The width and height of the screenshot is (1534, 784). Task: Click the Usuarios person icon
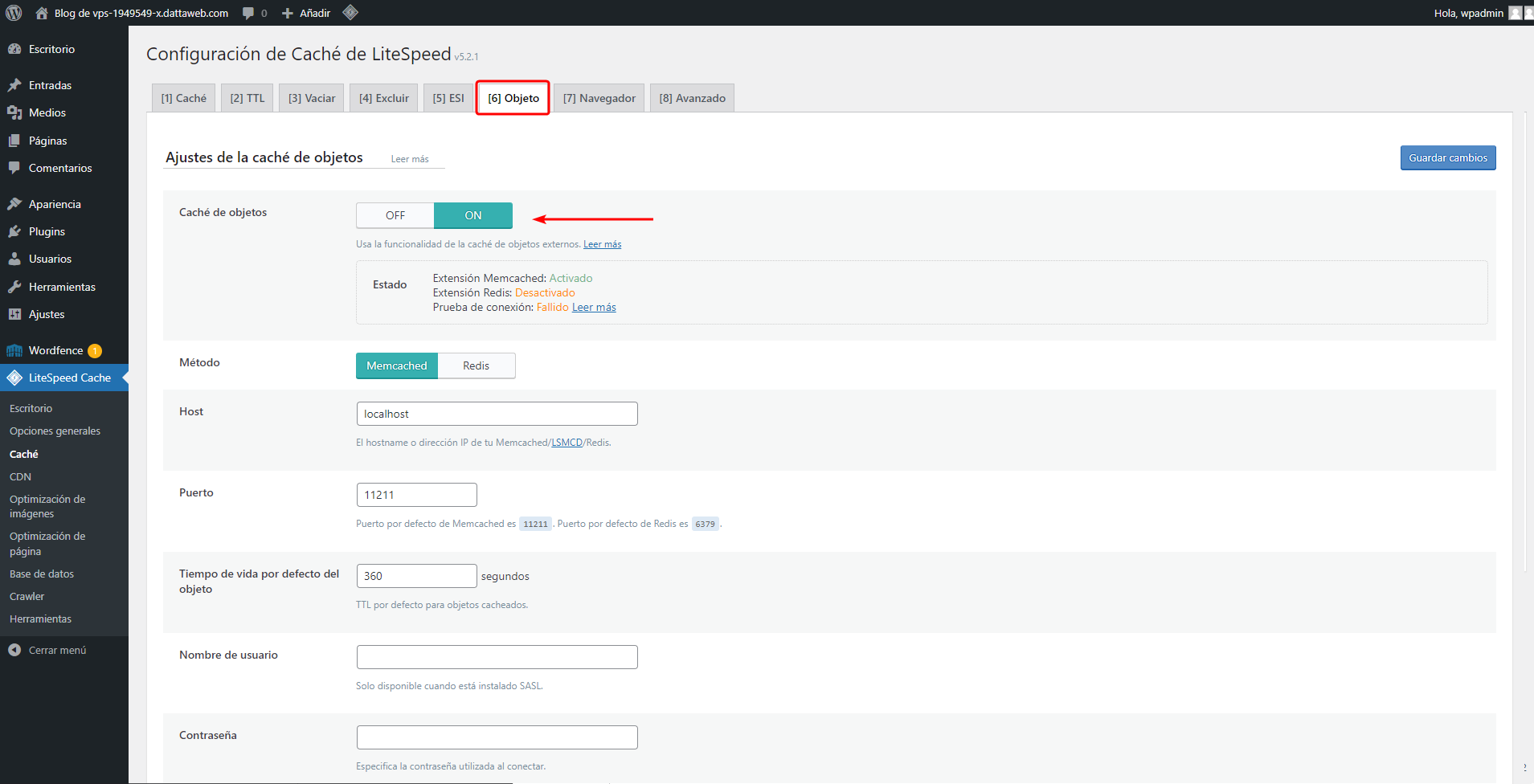pyautogui.click(x=14, y=259)
